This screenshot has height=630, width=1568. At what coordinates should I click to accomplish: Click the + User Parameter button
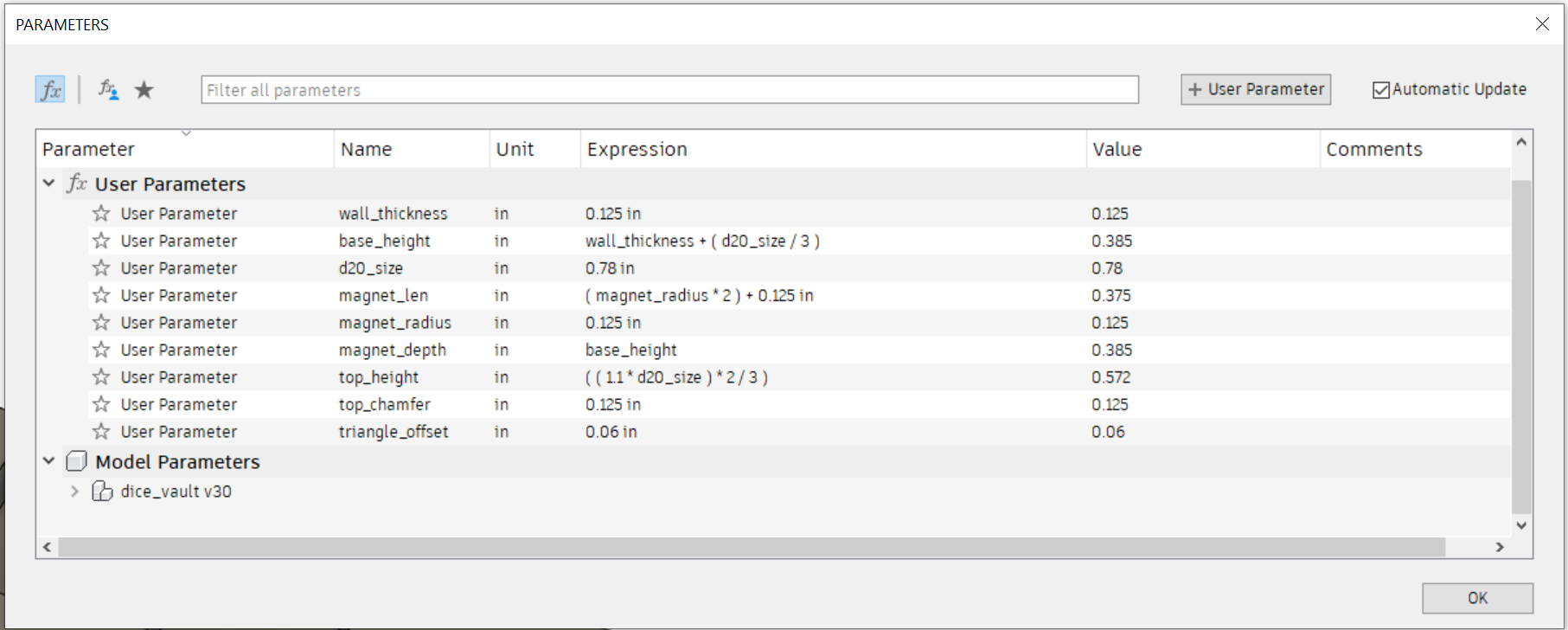(1255, 89)
